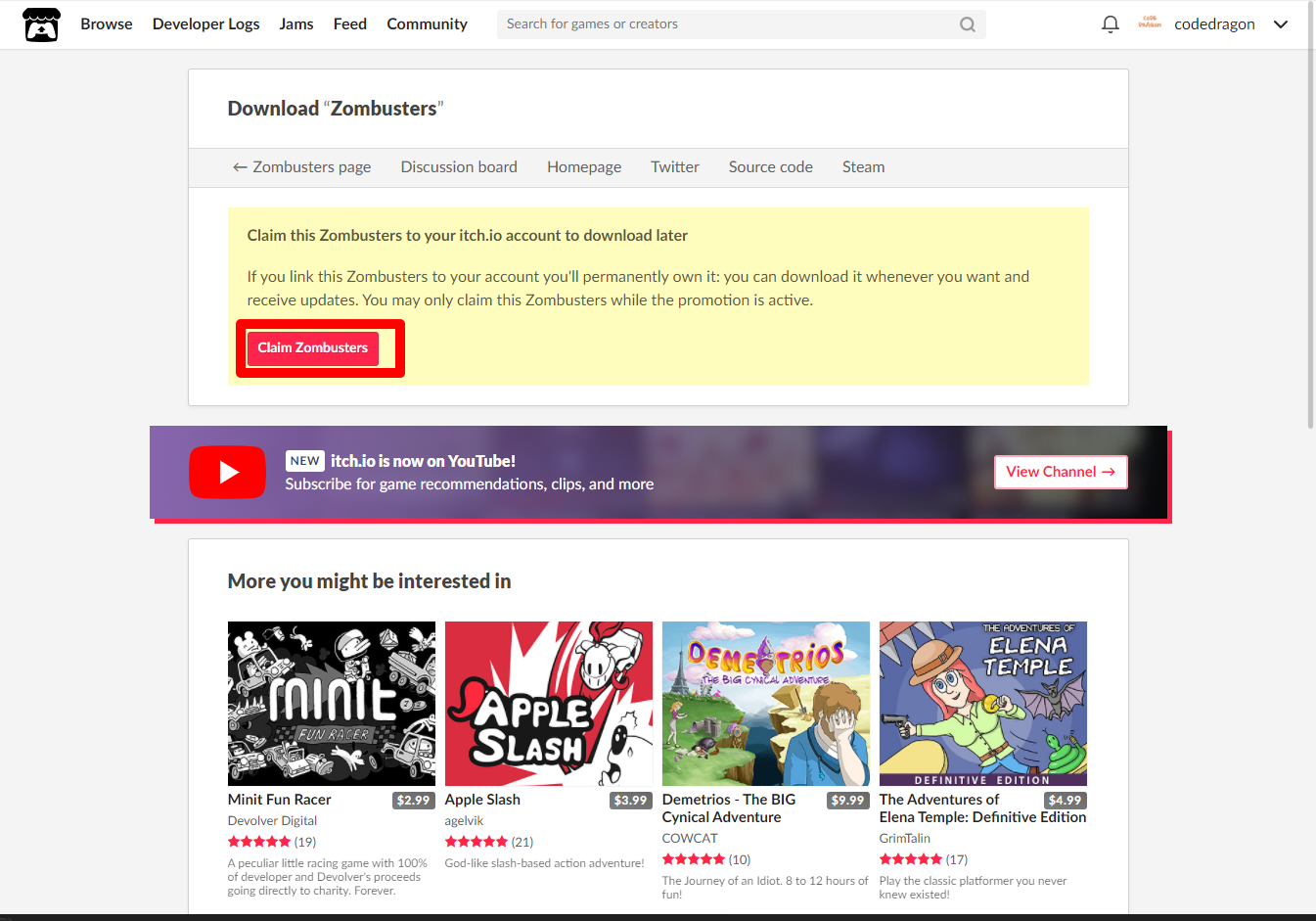The image size is (1316, 921).
Task: Open the Elena Temple cover image
Action: click(x=983, y=704)
